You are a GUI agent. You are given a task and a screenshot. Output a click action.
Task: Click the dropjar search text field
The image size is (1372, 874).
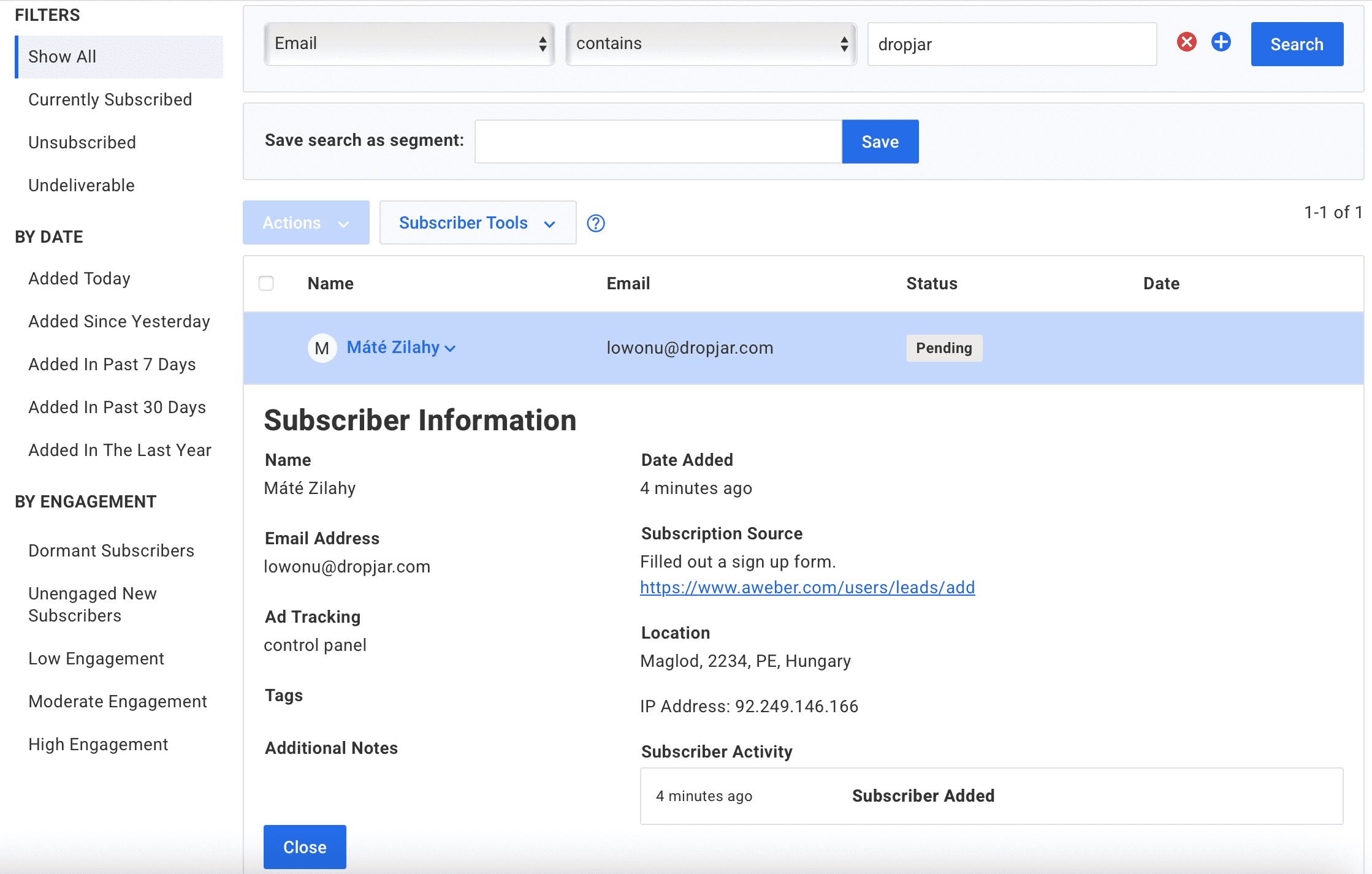coord(1012,44)
